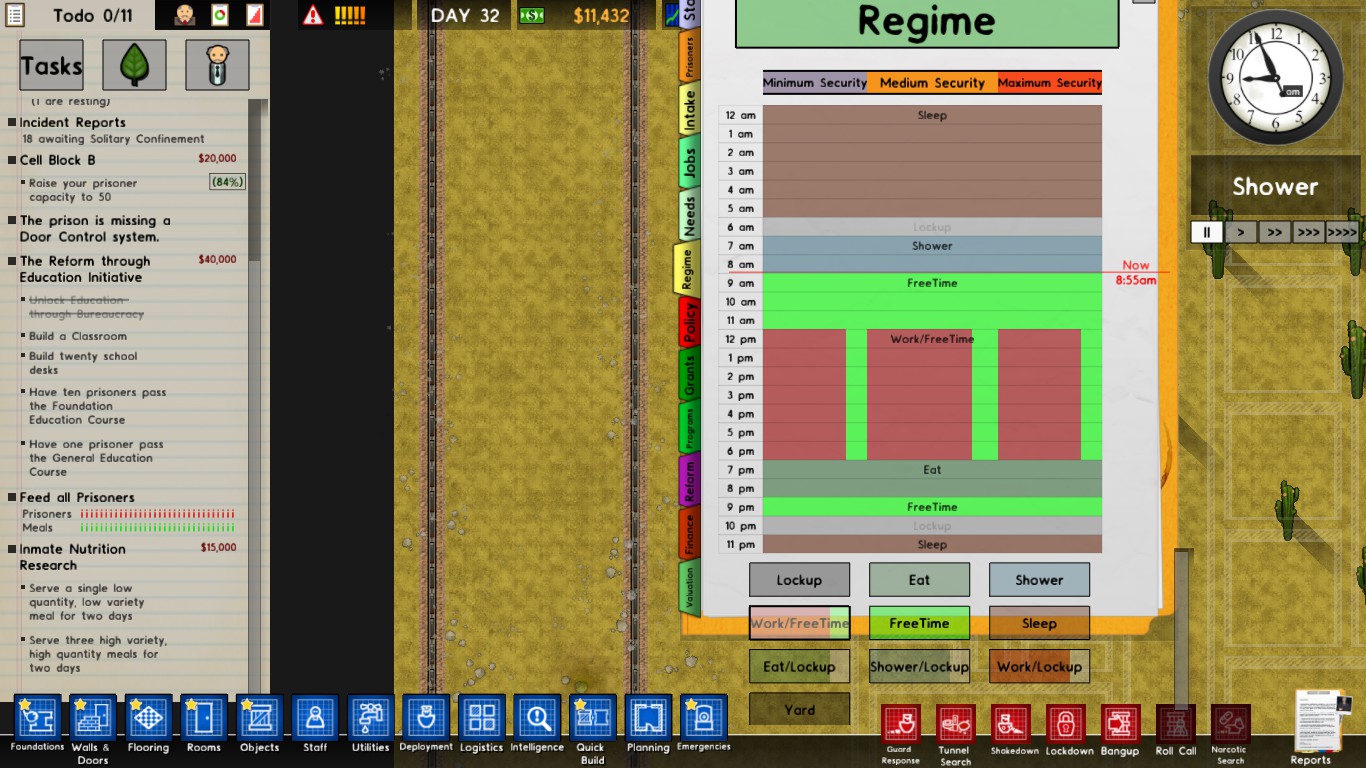1366x768 pixels.
Task: Set game speed to double fast-forward
Action: [x=1275, y=232]
